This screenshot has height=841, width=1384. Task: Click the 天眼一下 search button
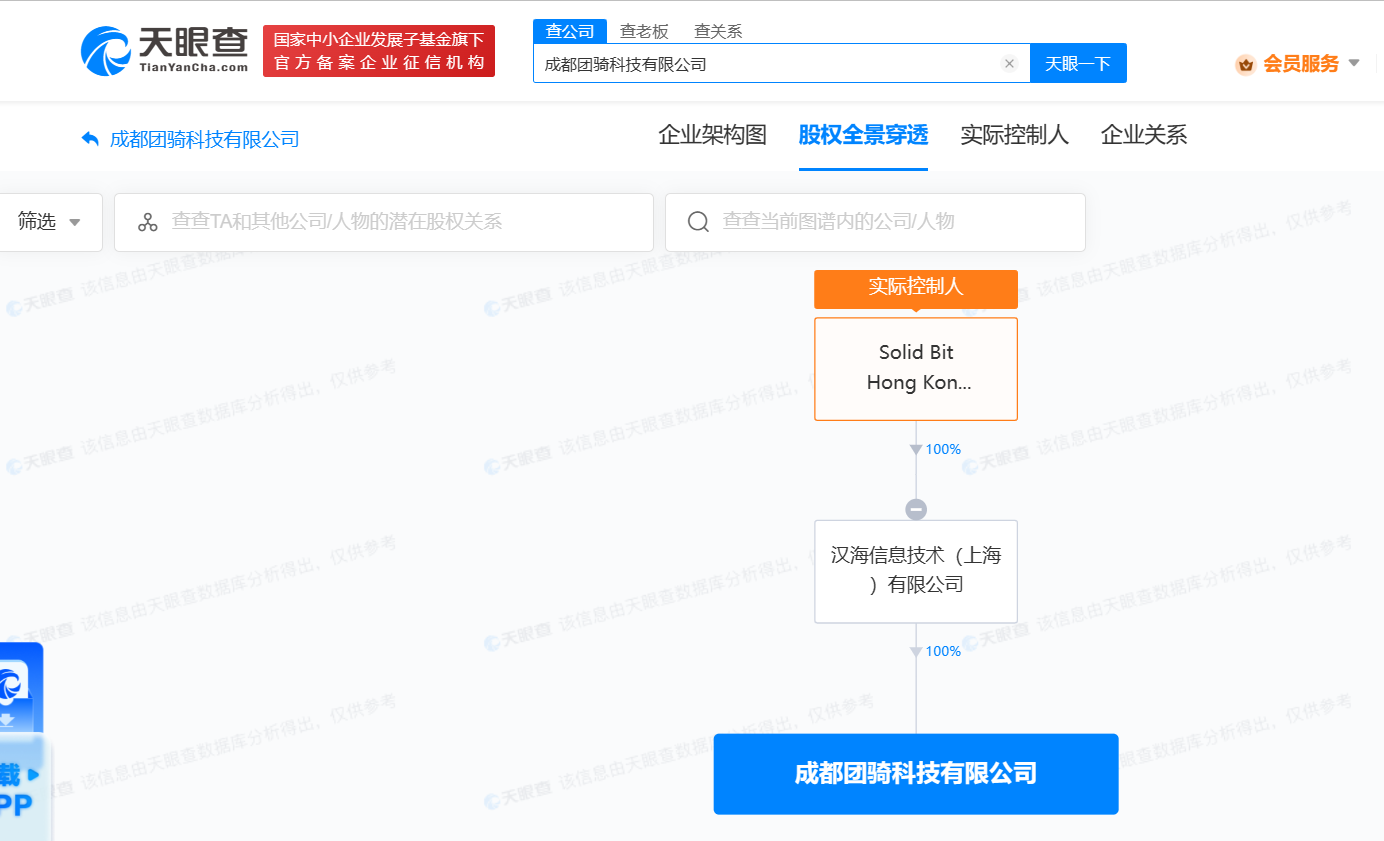point(1078,63)
